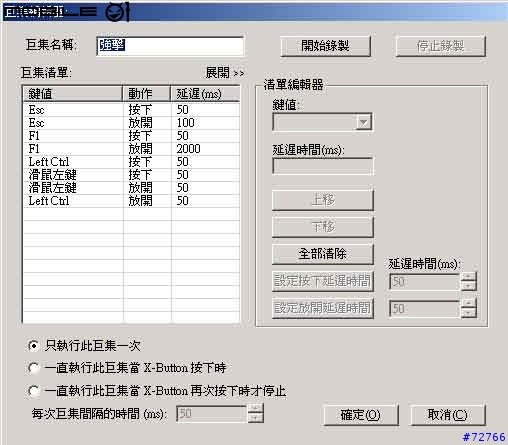Click the 延遲(ms) column header

(x=205, y=94)
